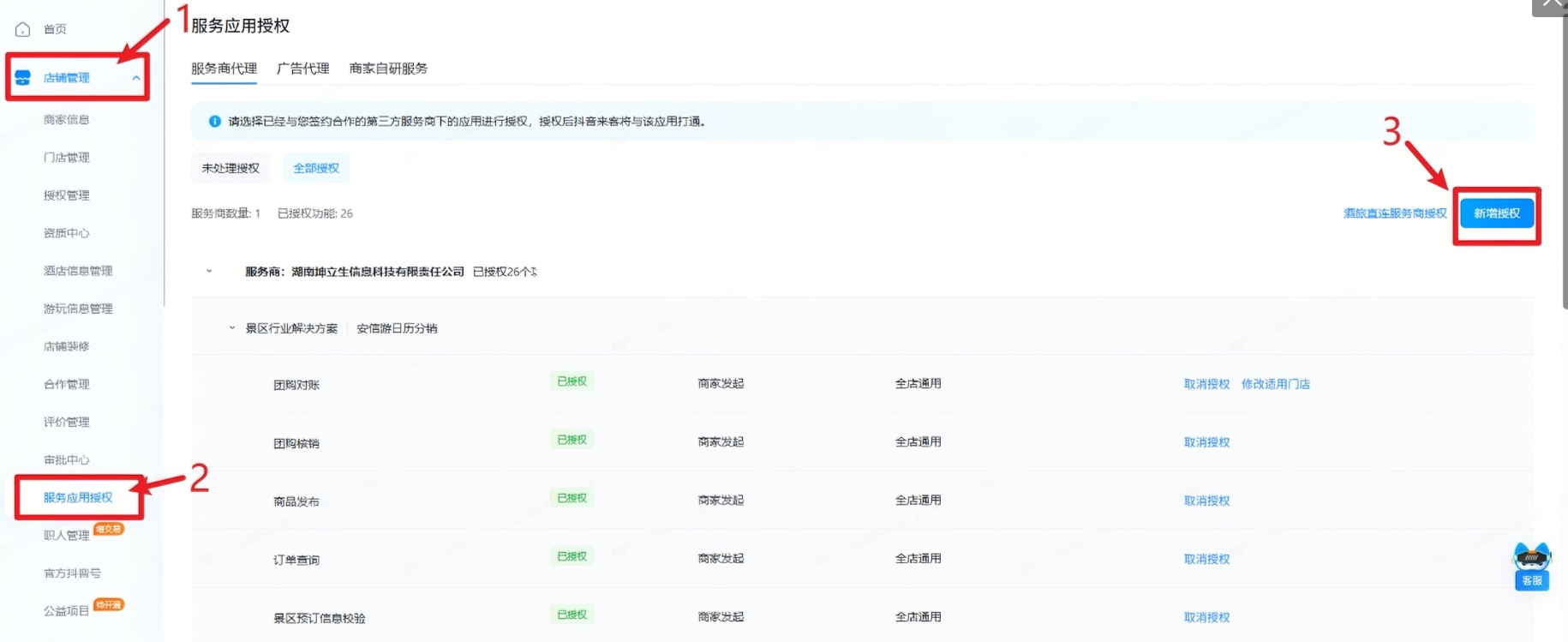Open 商家信息 in sidebar

coord(67,120)
